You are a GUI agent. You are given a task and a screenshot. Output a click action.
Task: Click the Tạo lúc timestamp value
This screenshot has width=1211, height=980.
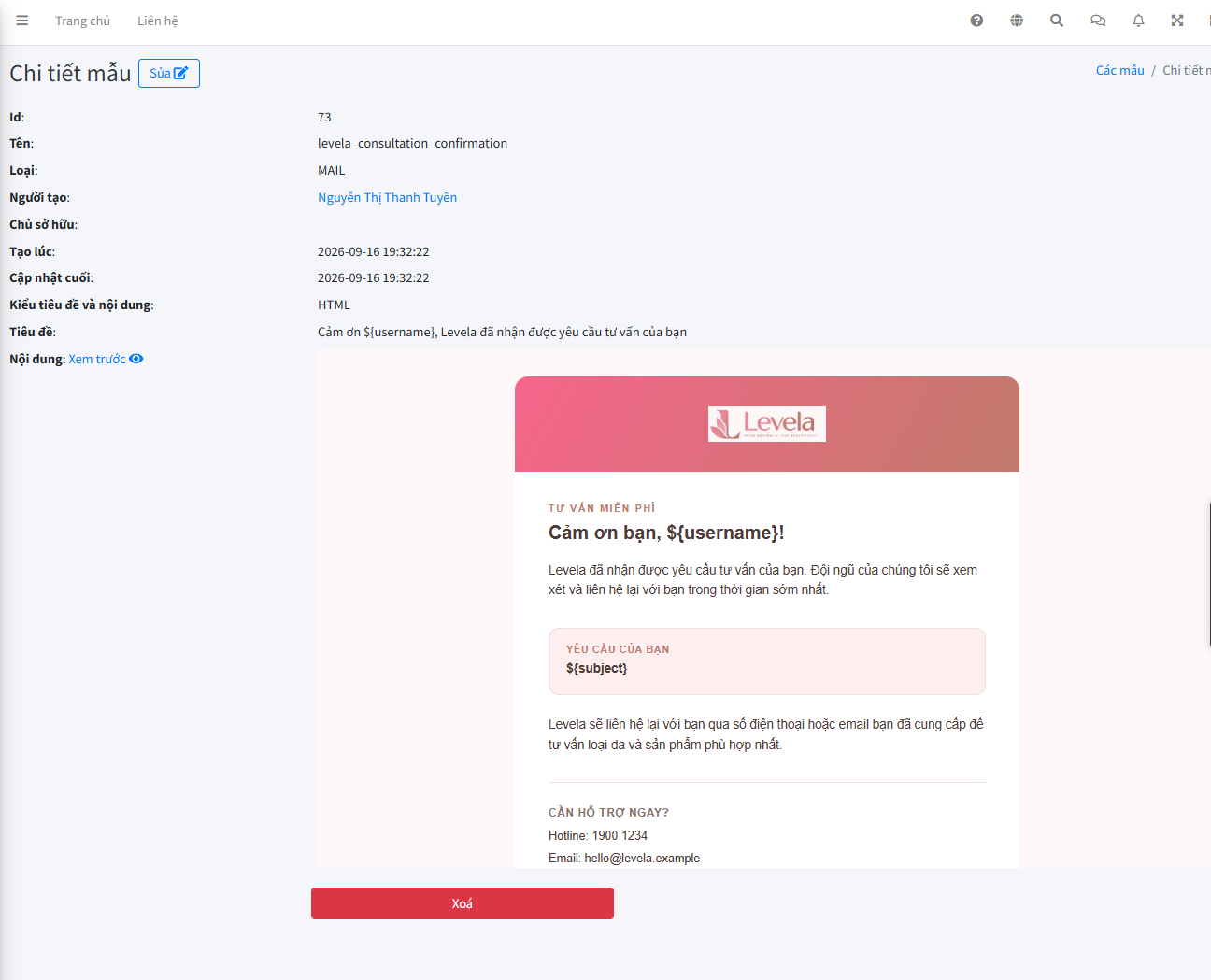pos(374,251)
